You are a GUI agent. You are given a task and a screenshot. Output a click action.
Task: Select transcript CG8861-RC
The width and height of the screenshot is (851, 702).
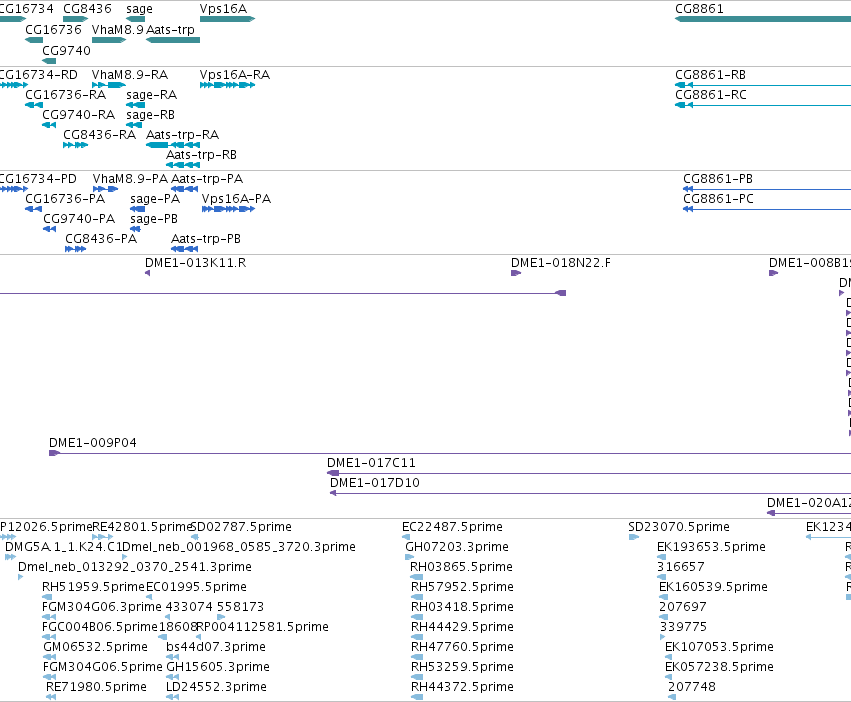point(763,105)
